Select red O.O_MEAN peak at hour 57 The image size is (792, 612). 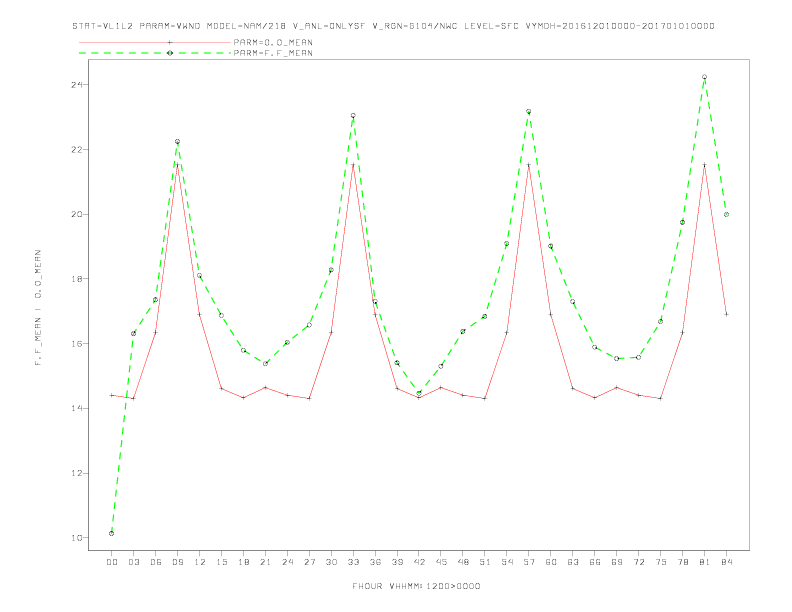pyautogui.click(x=529, y=165)
